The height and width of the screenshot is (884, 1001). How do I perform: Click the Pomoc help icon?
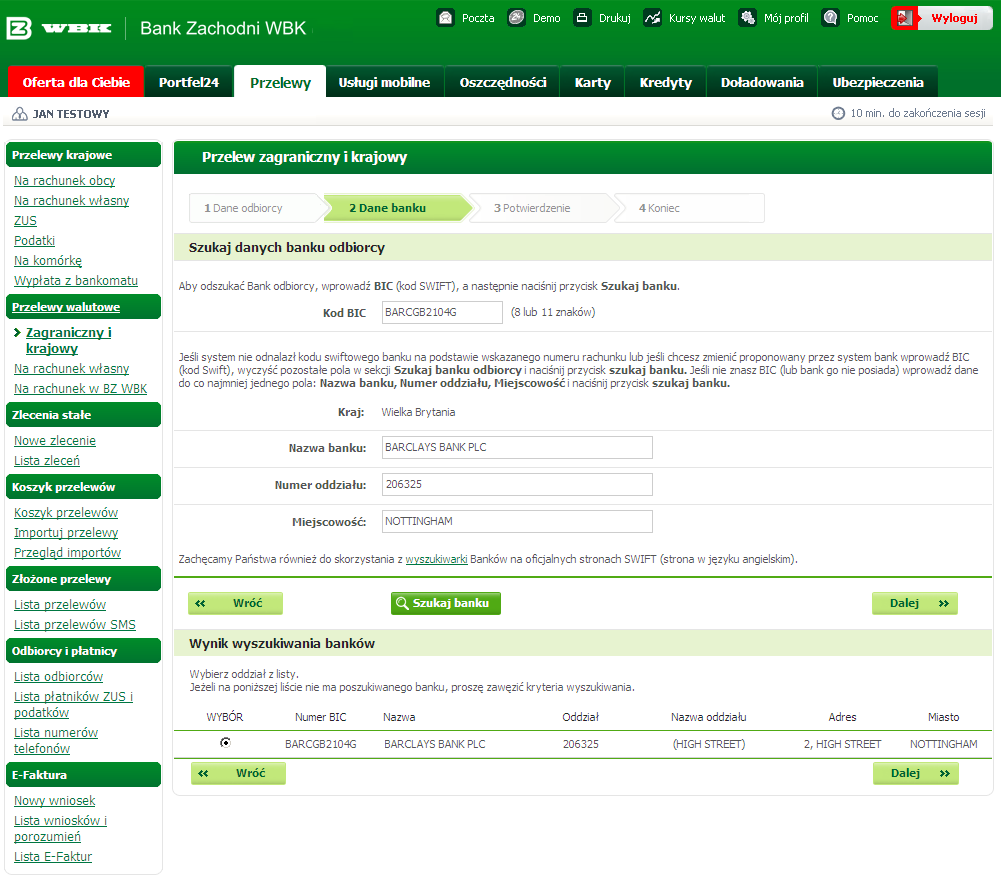tap(831, 18)
